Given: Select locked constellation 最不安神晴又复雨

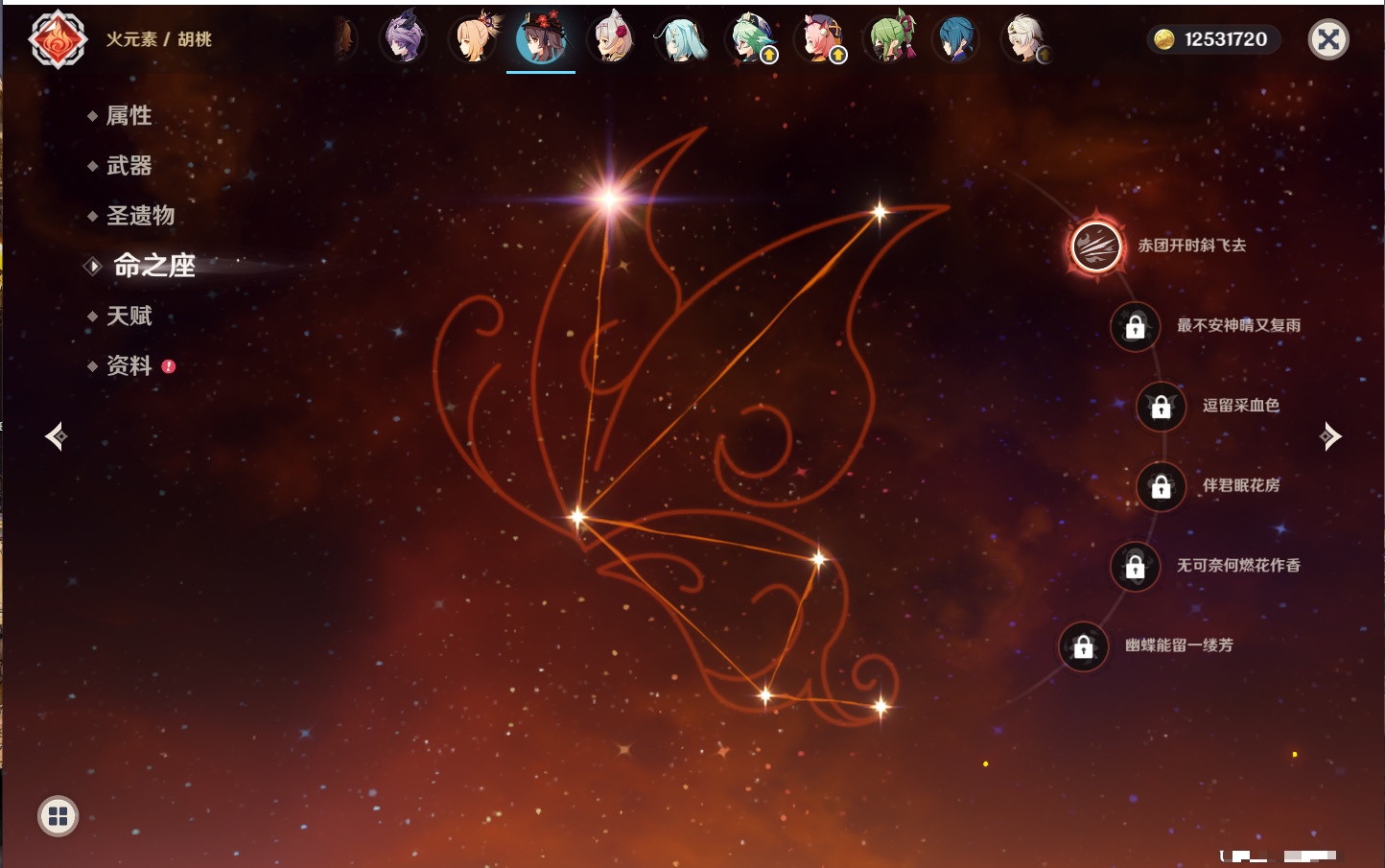Looking at the screenshot, I should tap(1135, 326).
